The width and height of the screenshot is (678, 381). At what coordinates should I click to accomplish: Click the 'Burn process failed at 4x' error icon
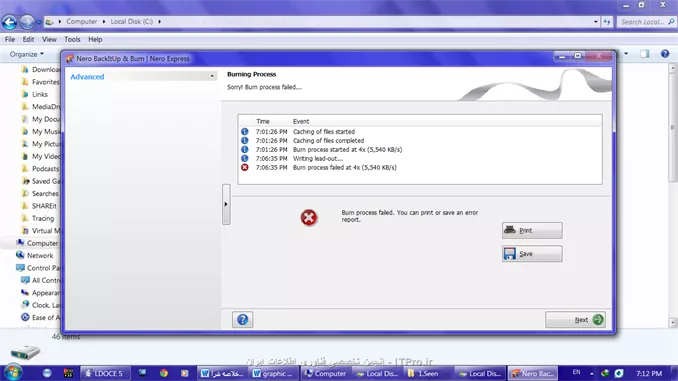tap(245, 167)
